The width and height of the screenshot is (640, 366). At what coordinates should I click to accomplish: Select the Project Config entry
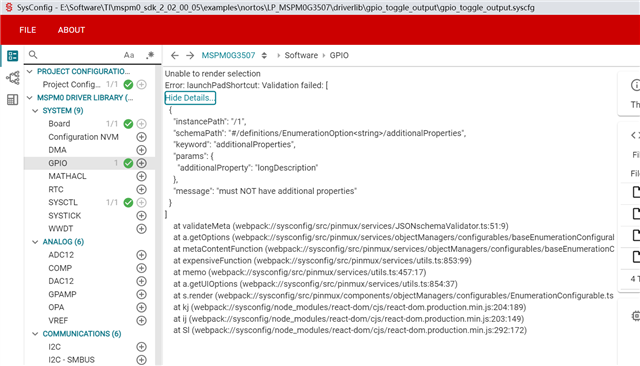pos(71,84)
